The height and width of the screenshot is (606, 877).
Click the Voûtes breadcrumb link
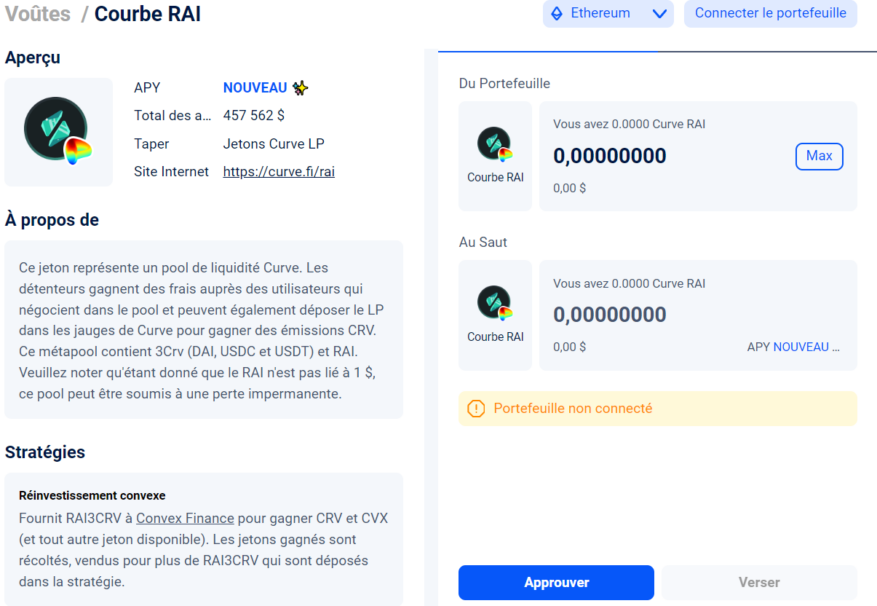point(37,13)
